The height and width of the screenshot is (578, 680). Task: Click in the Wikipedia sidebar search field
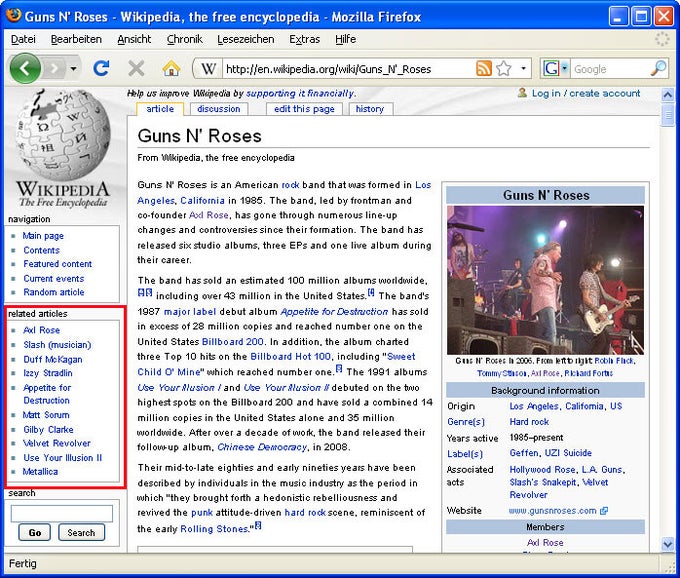[62, 513]
